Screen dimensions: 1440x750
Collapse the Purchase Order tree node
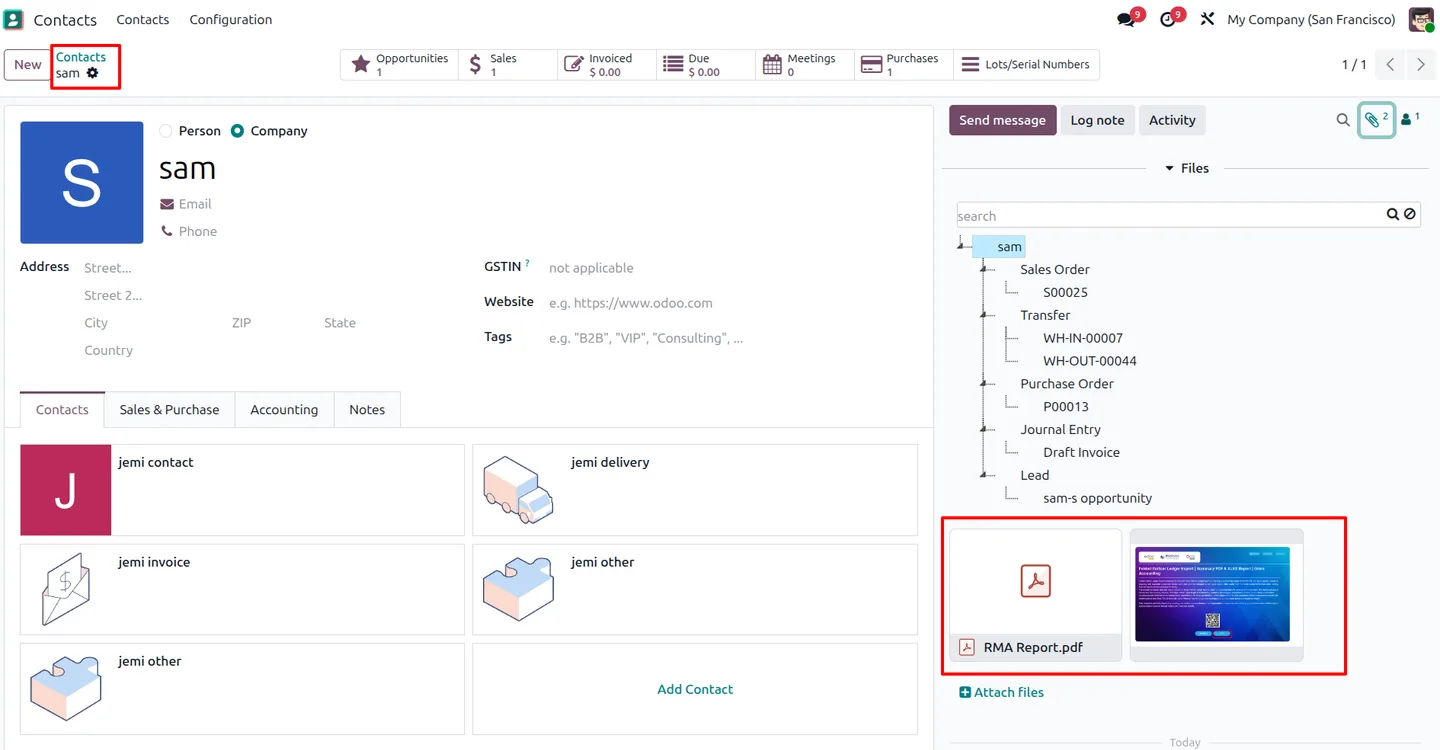point(984,384)
